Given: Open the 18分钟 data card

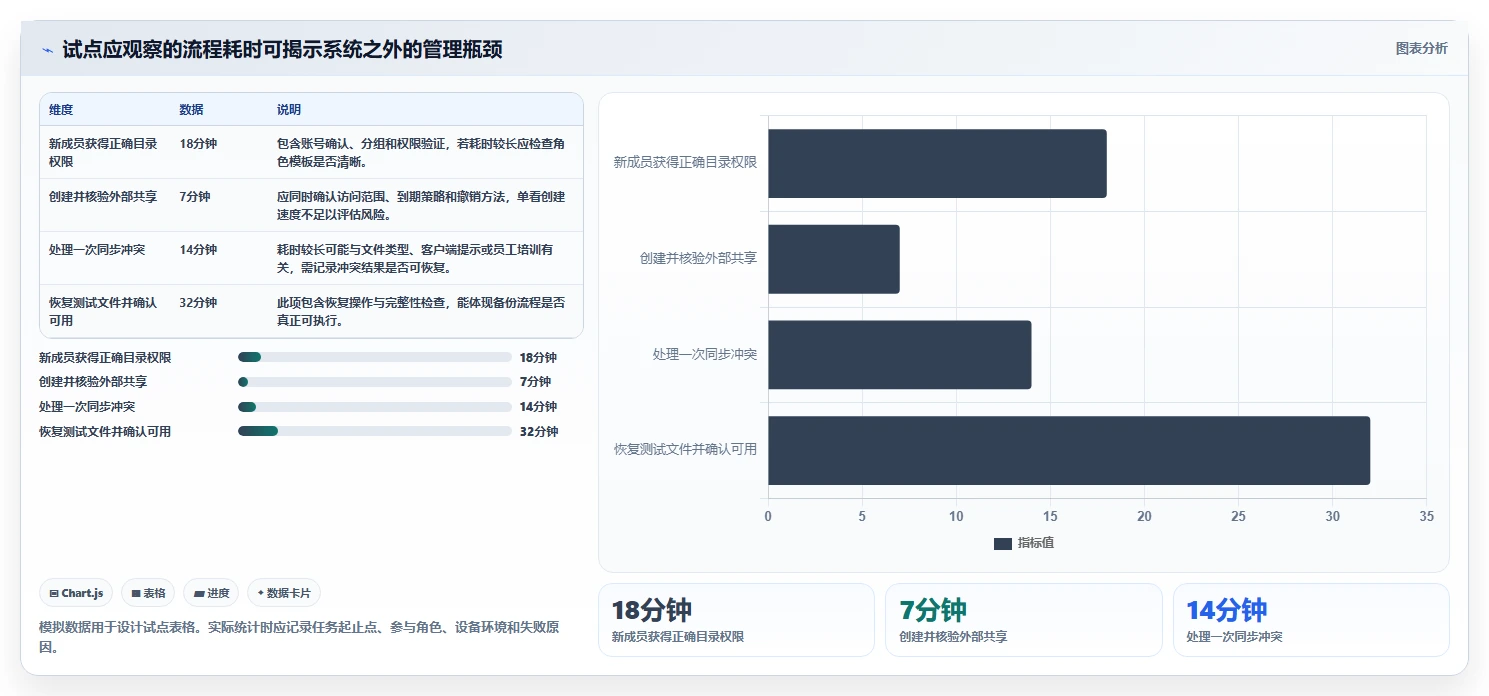Looking at the screenshot, I should 736,620.
